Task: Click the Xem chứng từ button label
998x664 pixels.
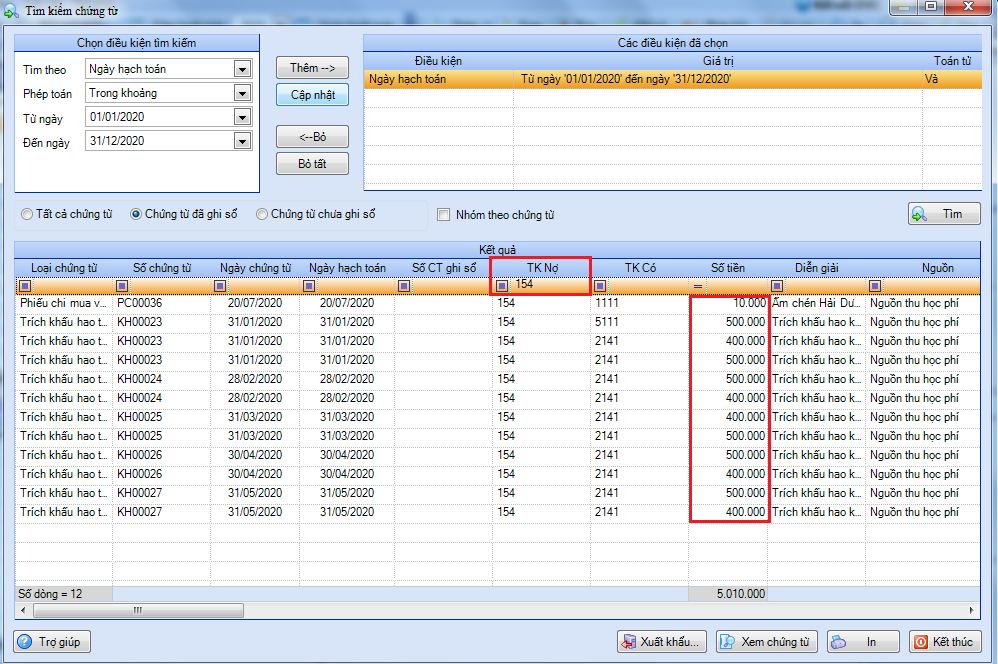Action: pyautogui.click(x=775, y=642)
